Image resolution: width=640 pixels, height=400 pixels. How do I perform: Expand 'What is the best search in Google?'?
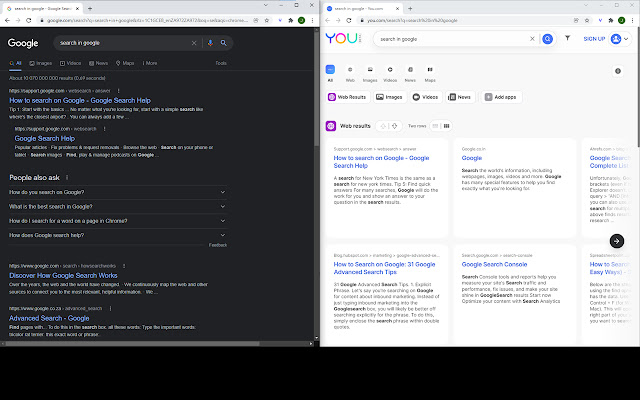(x=118, y=207)
